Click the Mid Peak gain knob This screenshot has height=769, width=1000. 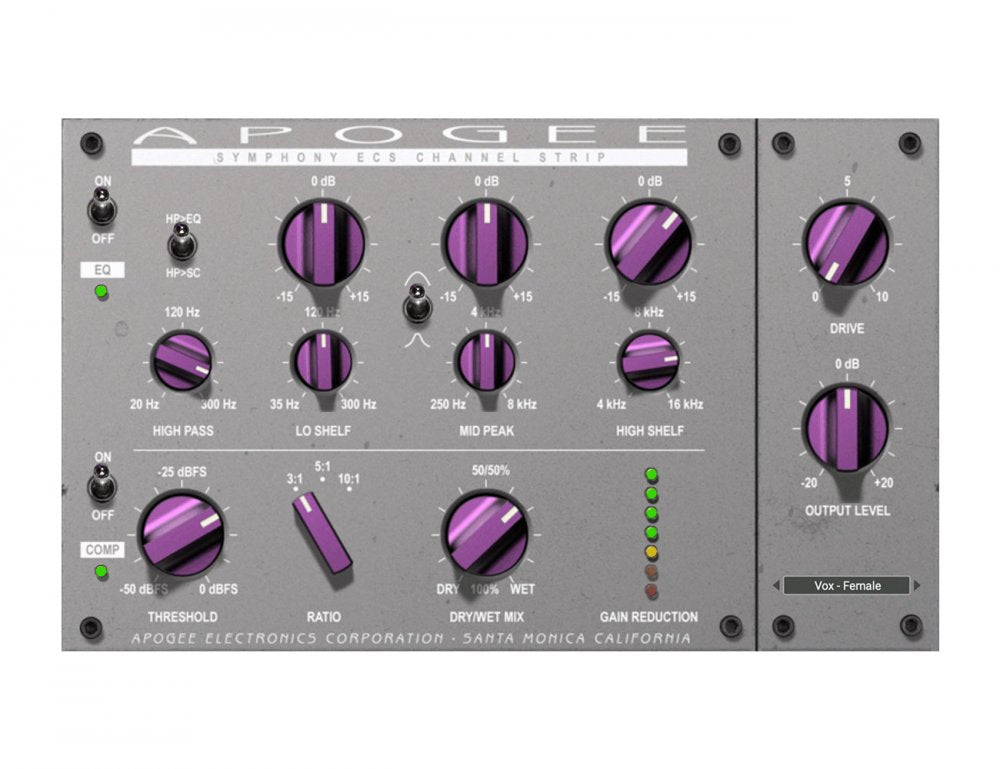coord(486,242)
